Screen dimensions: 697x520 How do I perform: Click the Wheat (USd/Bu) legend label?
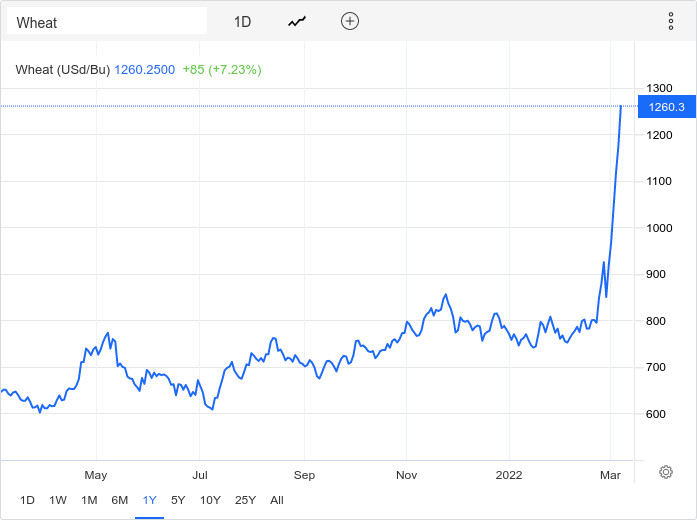click(x=63, y=70)
